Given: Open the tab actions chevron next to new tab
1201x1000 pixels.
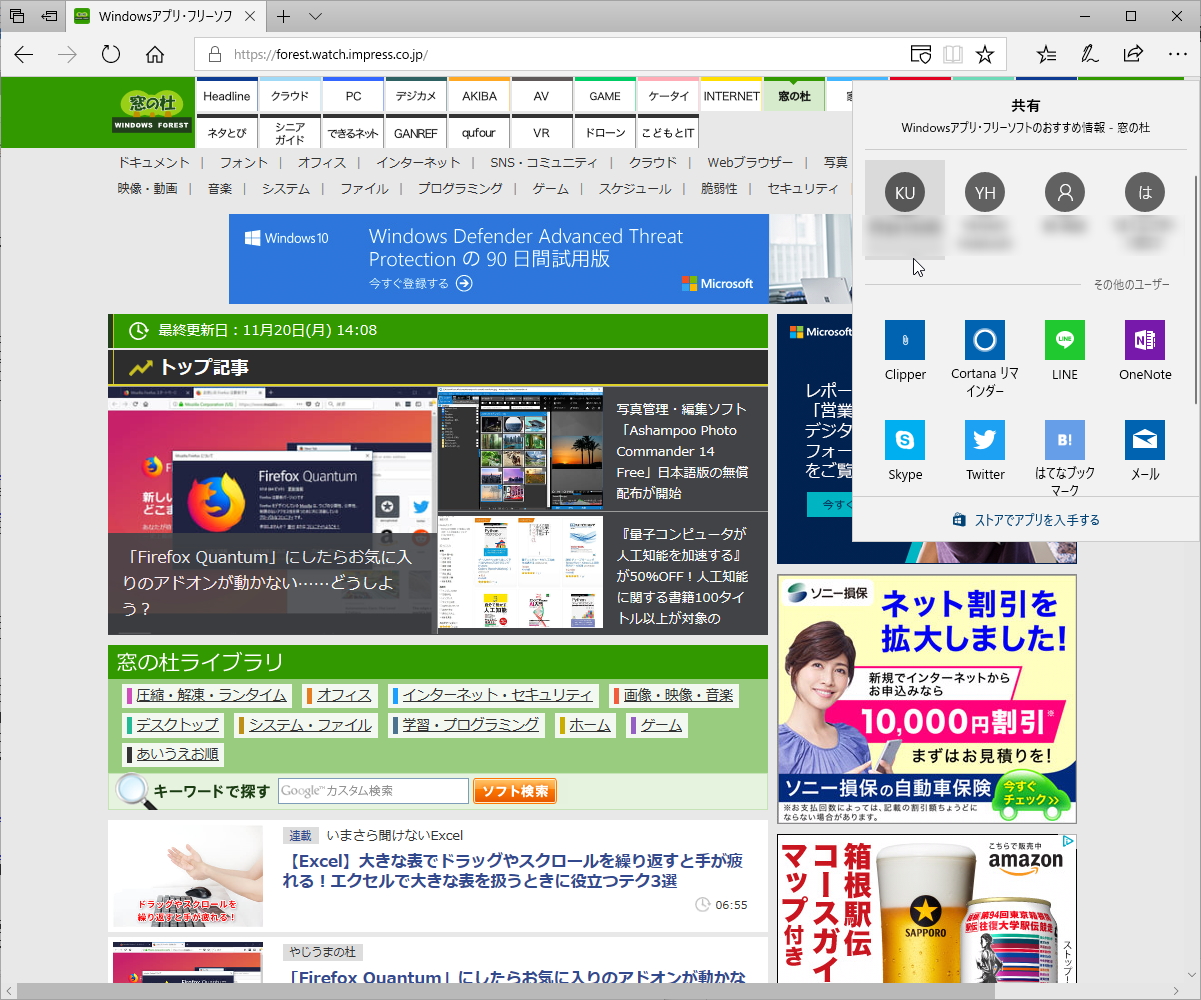Looking at the screenshot, I should tap(315, 17).
